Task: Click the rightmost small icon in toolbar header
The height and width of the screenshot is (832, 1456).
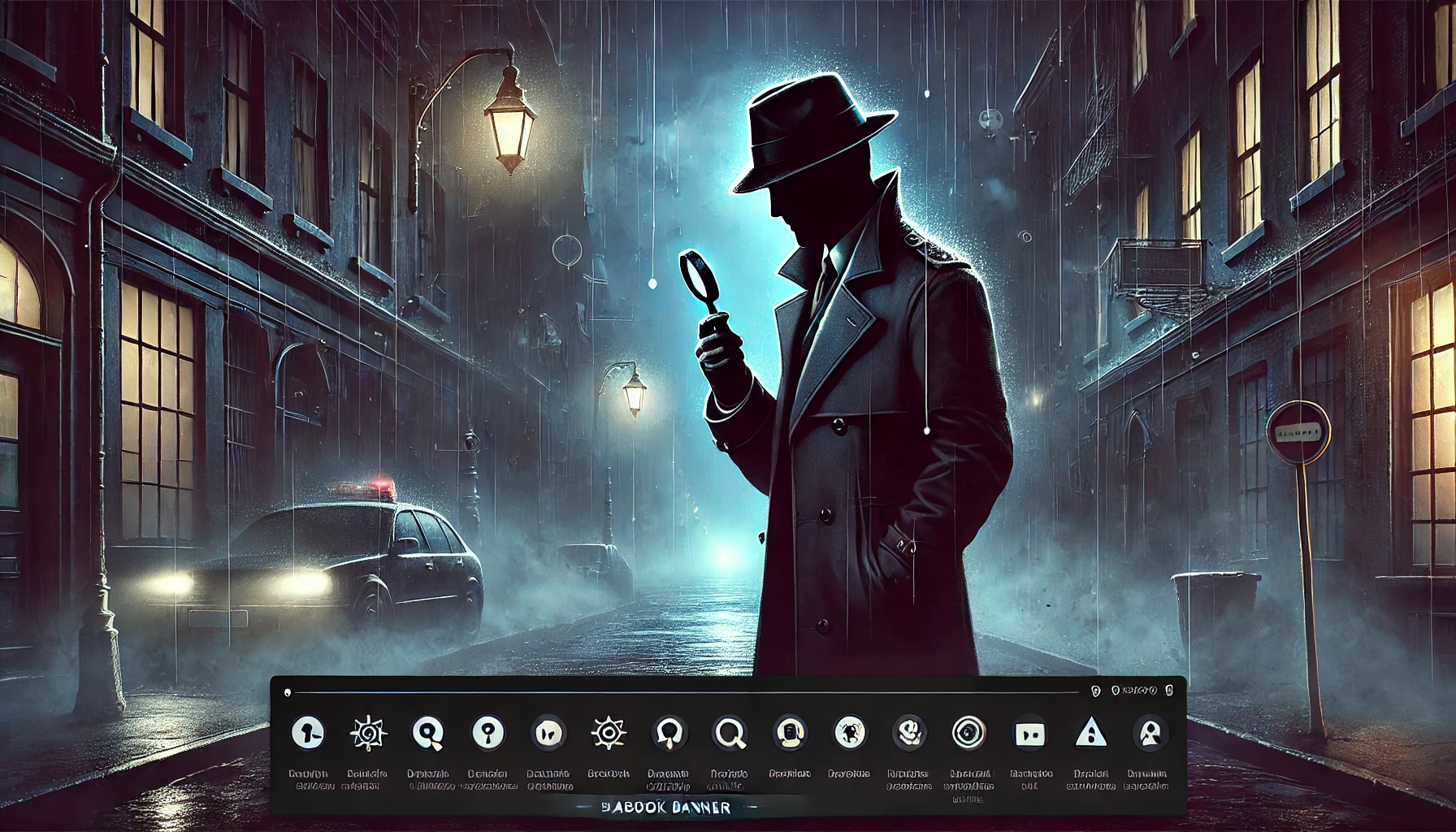Action: coord(1169,691)
